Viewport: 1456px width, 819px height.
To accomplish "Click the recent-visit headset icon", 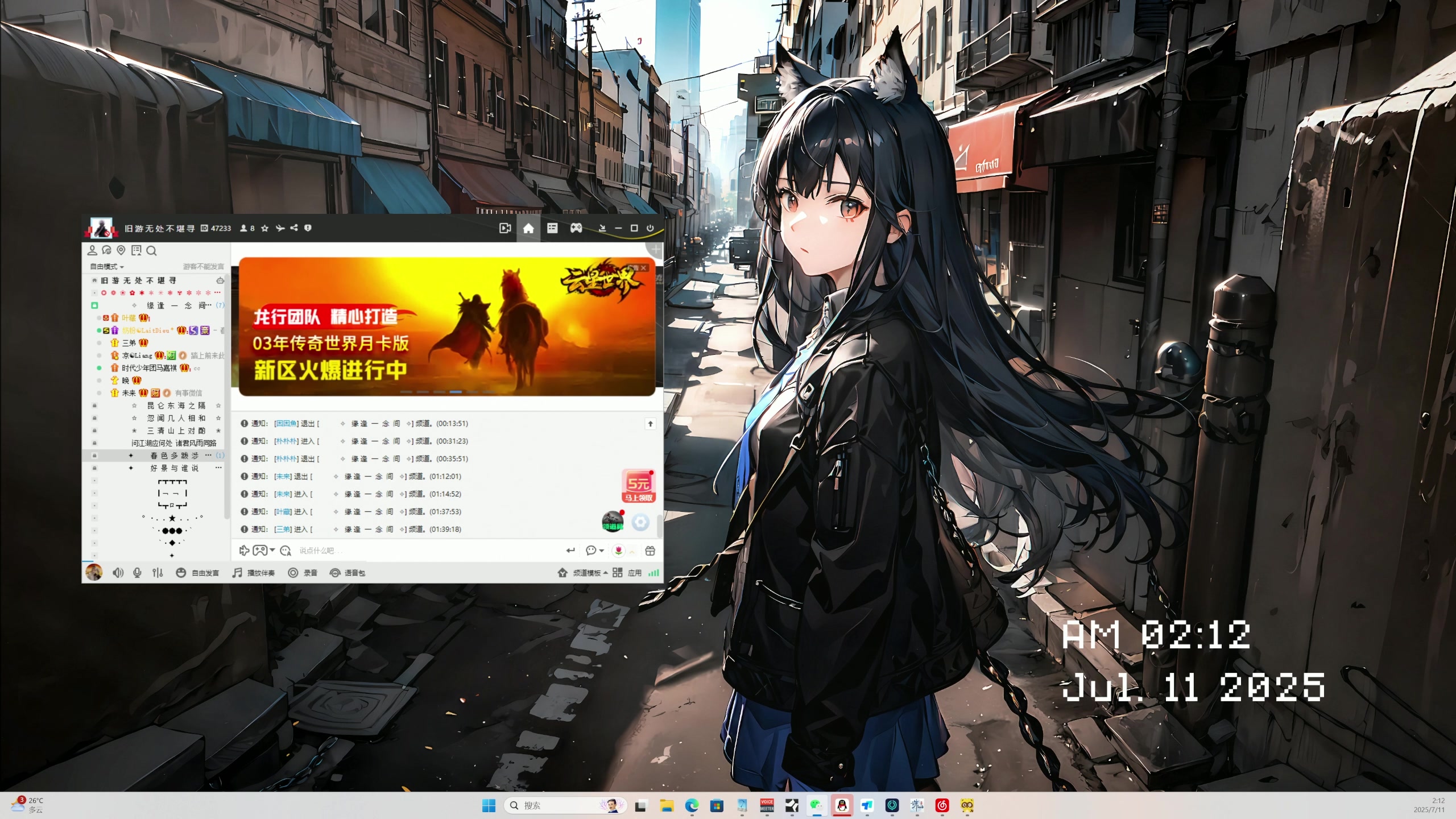I will (106, 250).
